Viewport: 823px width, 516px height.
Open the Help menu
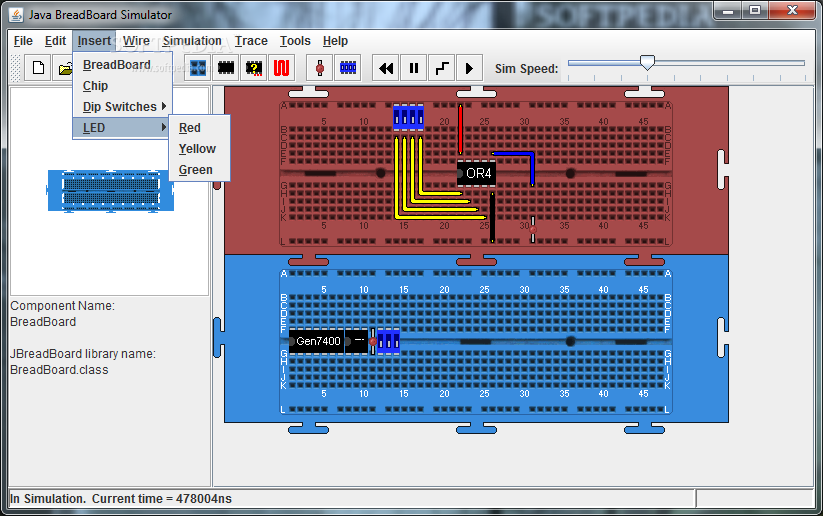tap(335, 41)
